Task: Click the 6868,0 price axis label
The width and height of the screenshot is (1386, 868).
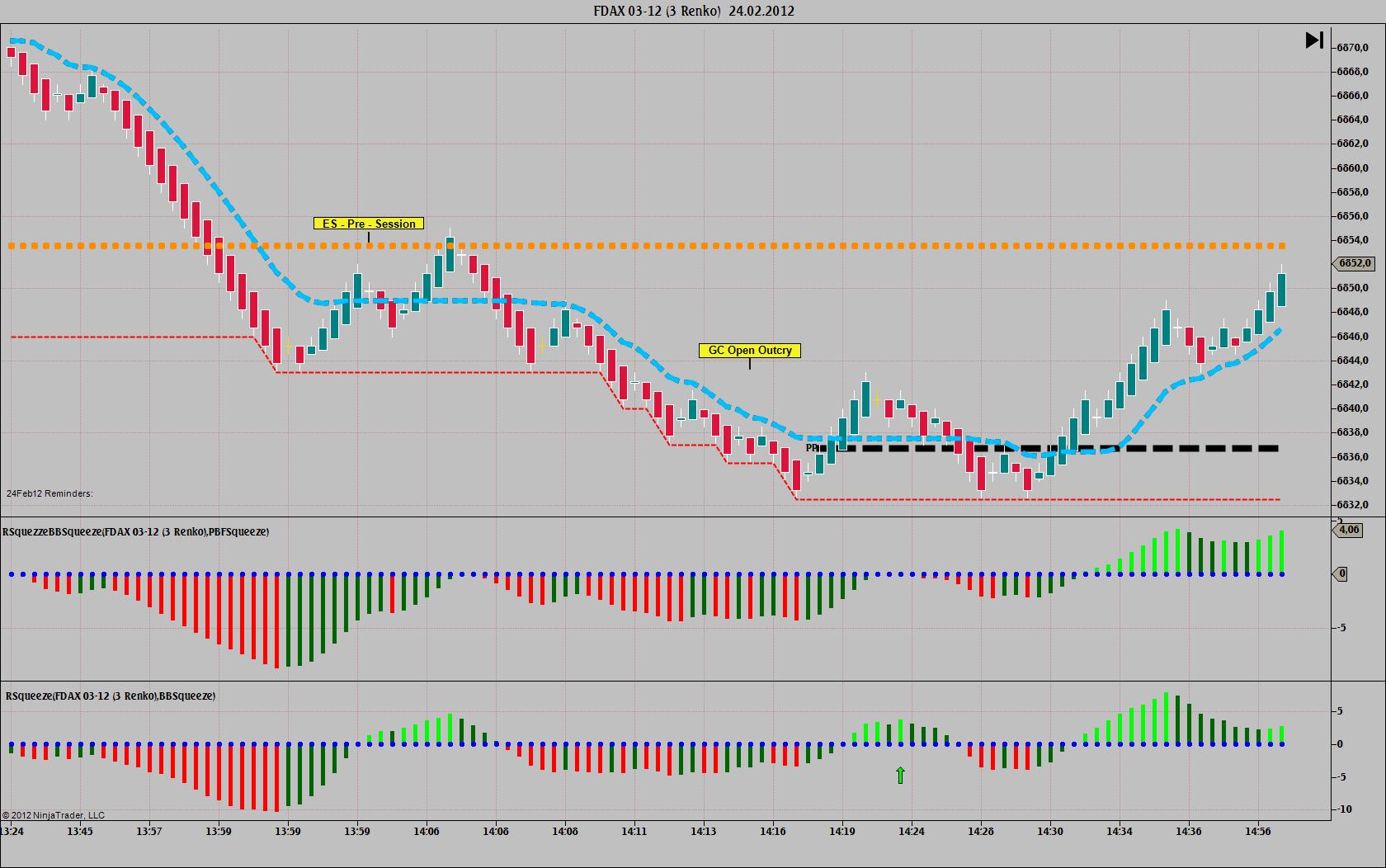Action: coord(1352,72)
